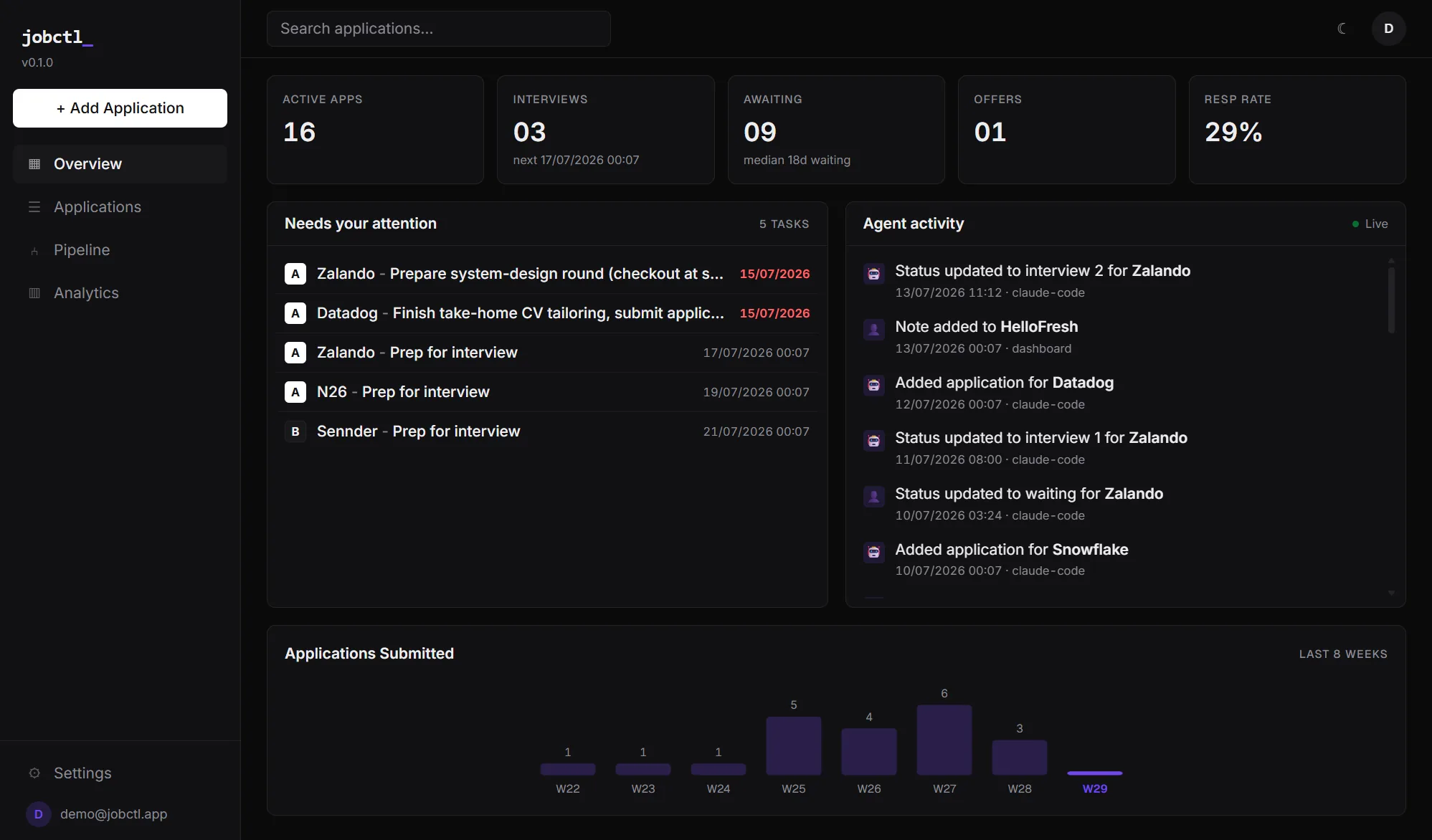
Task: Click 'next 17/07/2026 00:07' text
Action: click(576, 160)
